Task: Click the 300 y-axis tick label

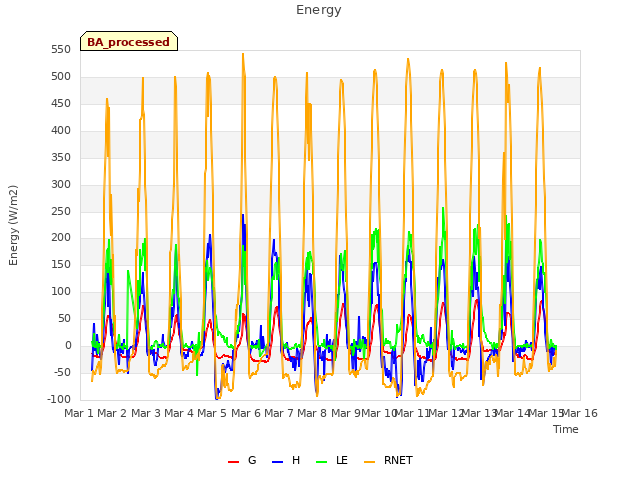Action: pos(61,184)
